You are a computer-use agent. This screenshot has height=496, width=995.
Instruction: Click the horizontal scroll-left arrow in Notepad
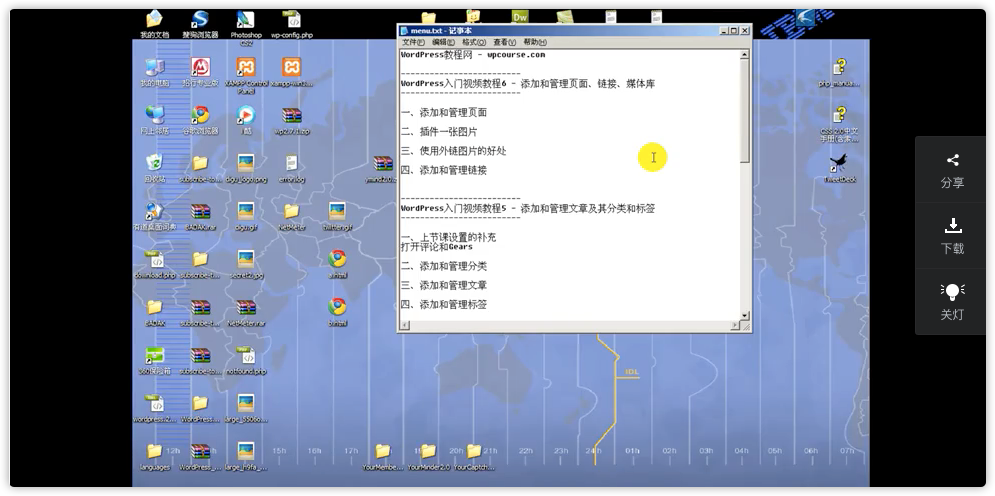pyautogui.click(x=405, y=325)
